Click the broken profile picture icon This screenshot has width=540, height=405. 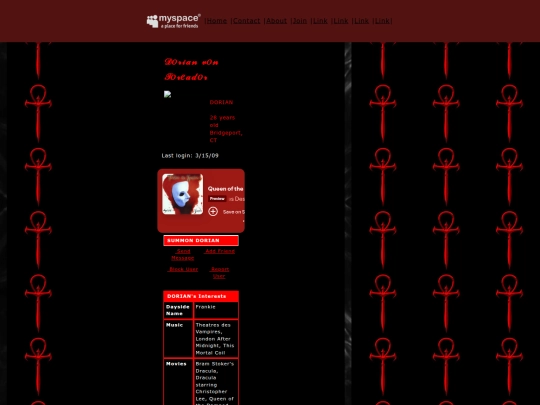pyautogui.click(x=167, y=94)
